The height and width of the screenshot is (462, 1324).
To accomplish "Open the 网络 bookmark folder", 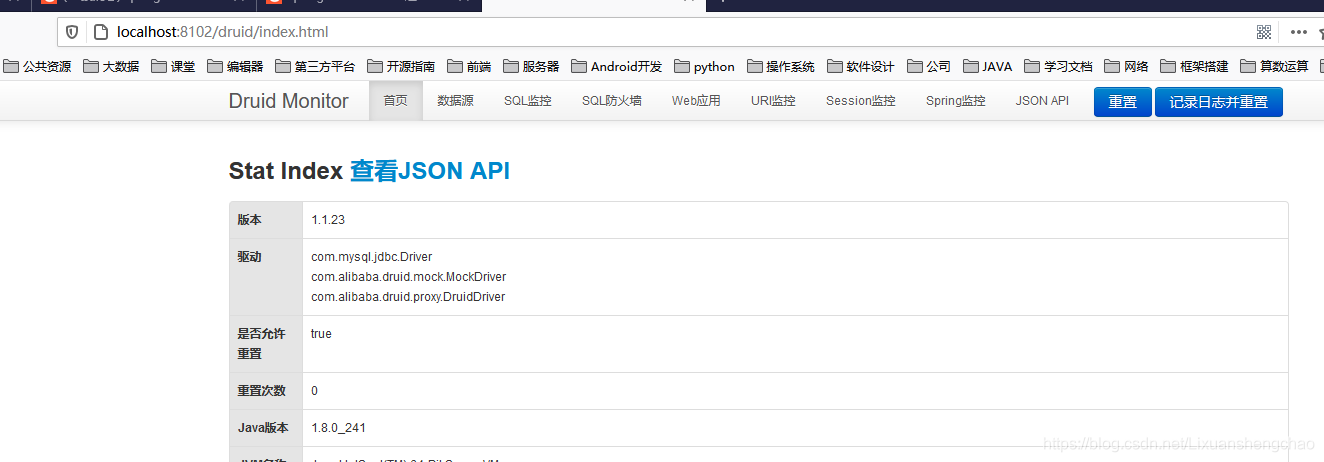I will tap(1126, 67).
